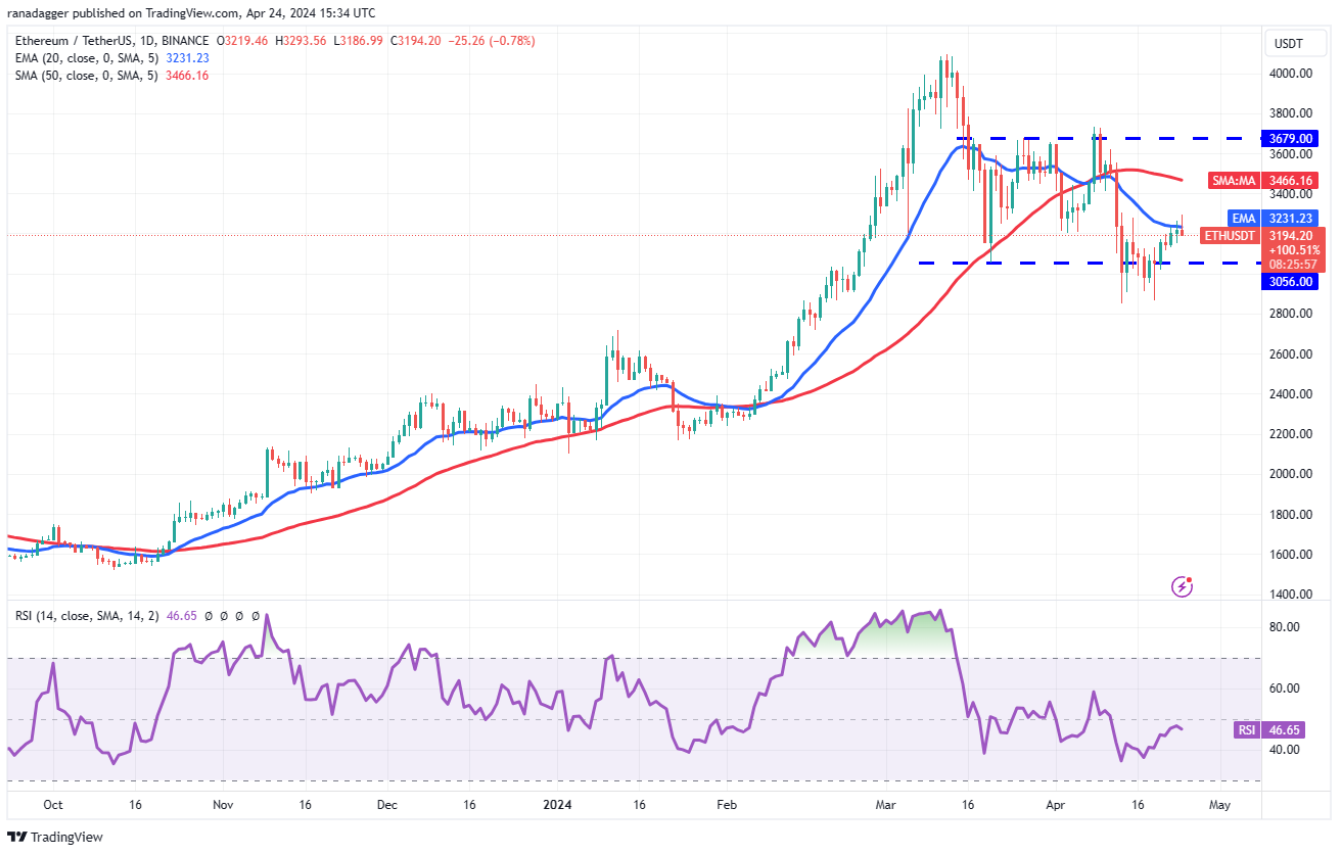The height and width of the screenshot is (851, 1335).
Task: Click the Oct label on time axis
Action: pos(53,804)
